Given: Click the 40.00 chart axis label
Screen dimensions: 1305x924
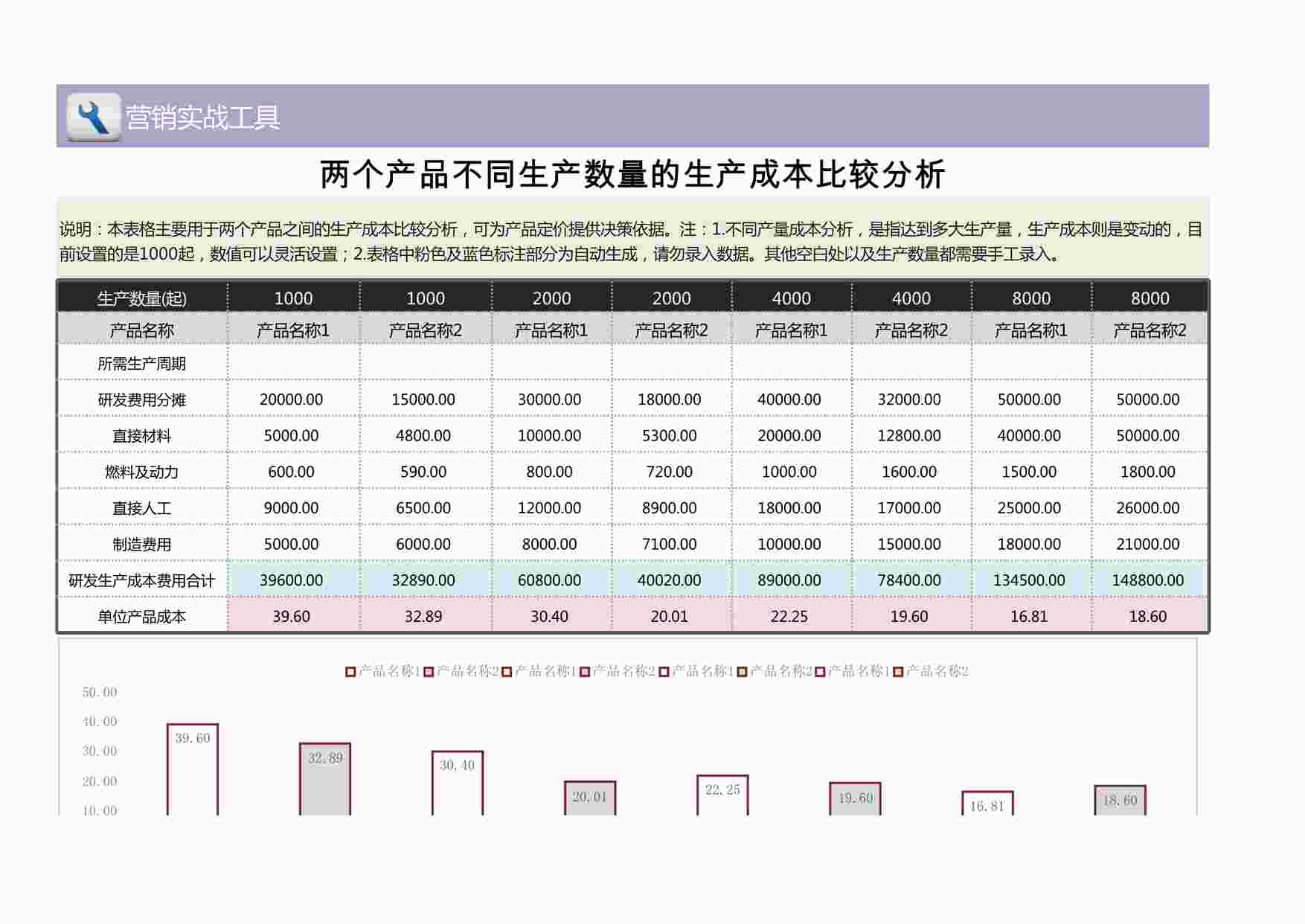Looking at the screenshot, I should coord(100,722).
